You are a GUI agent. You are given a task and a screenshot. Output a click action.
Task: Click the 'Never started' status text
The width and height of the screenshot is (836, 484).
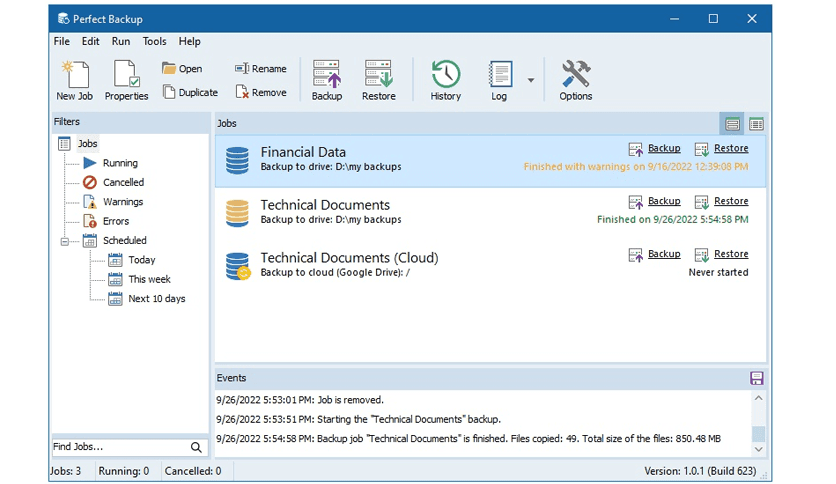tap(718, 272)
